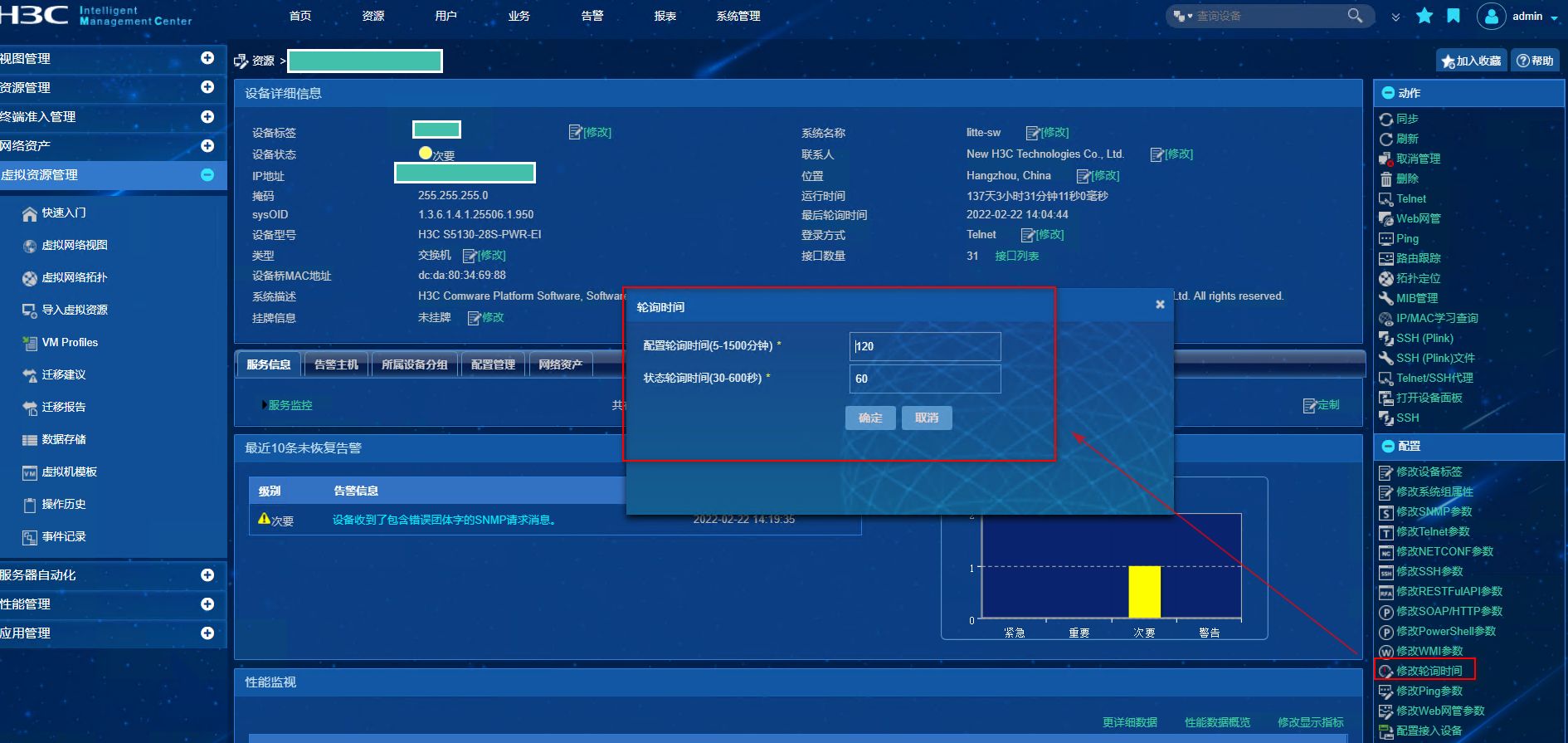Screen dimensions: 1568x743
Task: Open the 资源 top menu
Action: 373,16
